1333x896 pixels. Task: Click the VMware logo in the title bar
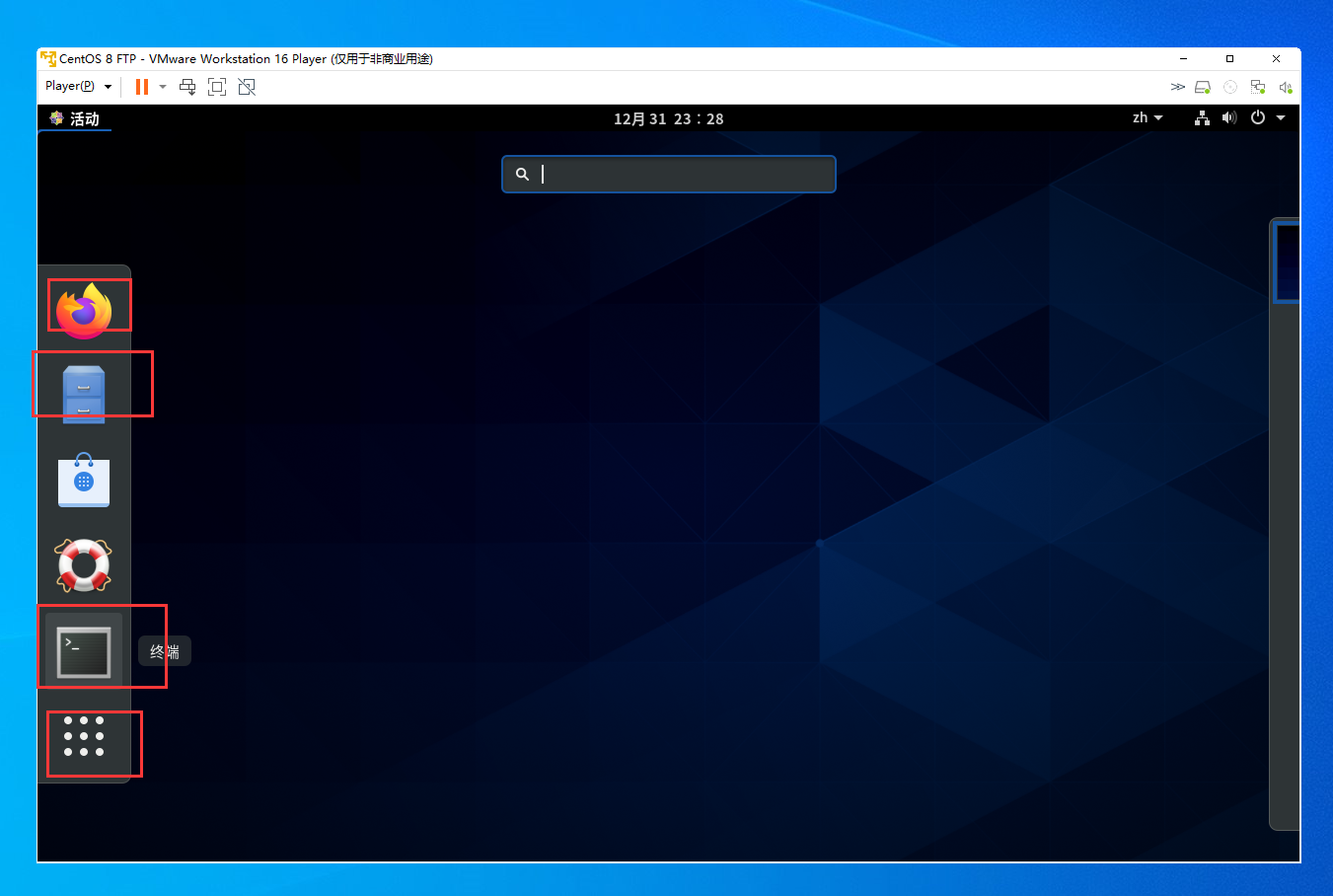(48, 59)
